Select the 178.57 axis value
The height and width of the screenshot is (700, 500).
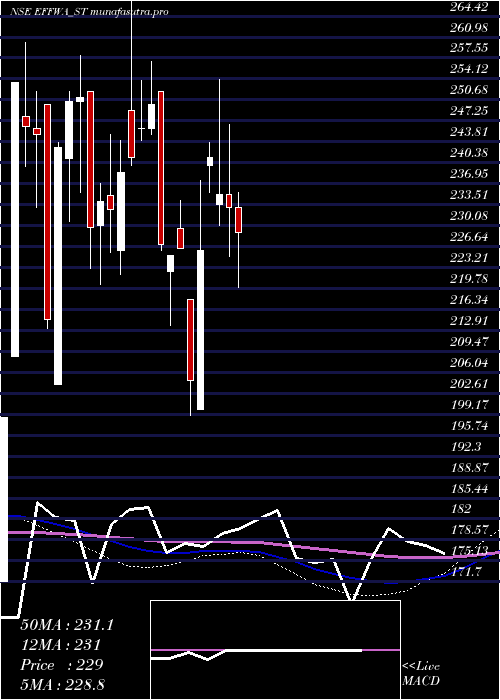point(468,530)
